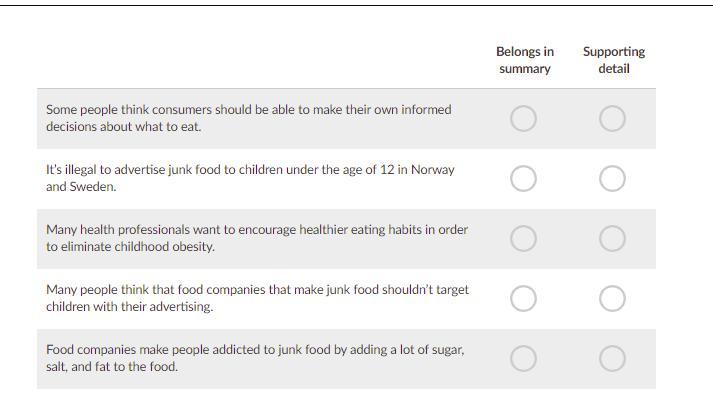Click the 'Supporting detail' column header
Screen dimensions: 713x401
coord(613,60)
